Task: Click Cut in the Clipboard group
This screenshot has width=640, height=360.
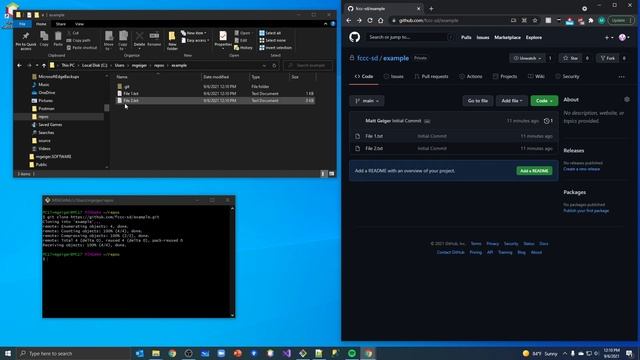Action: tap(73, 33)
